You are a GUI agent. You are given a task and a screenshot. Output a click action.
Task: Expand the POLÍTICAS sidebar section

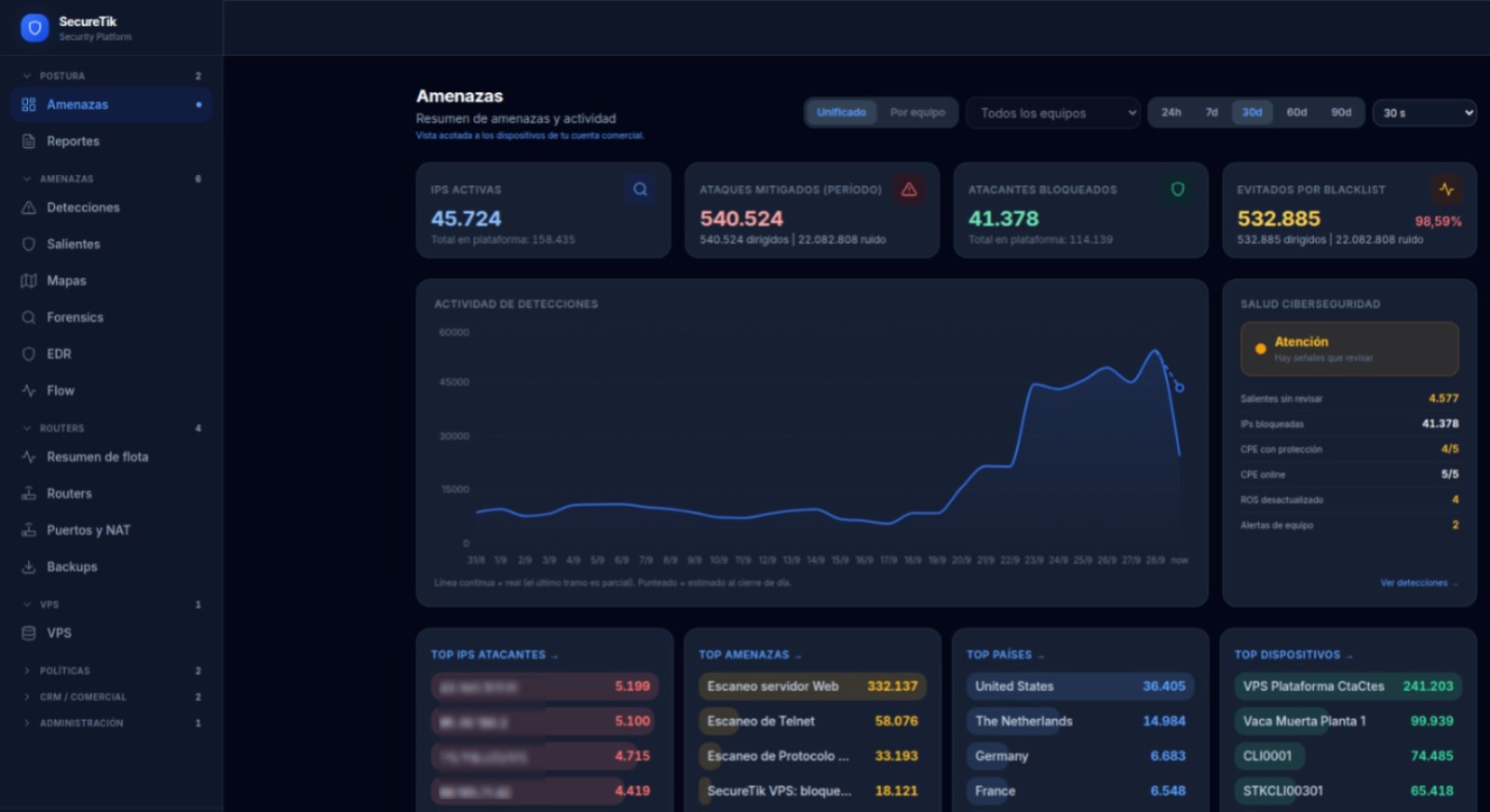click(112, 670)
